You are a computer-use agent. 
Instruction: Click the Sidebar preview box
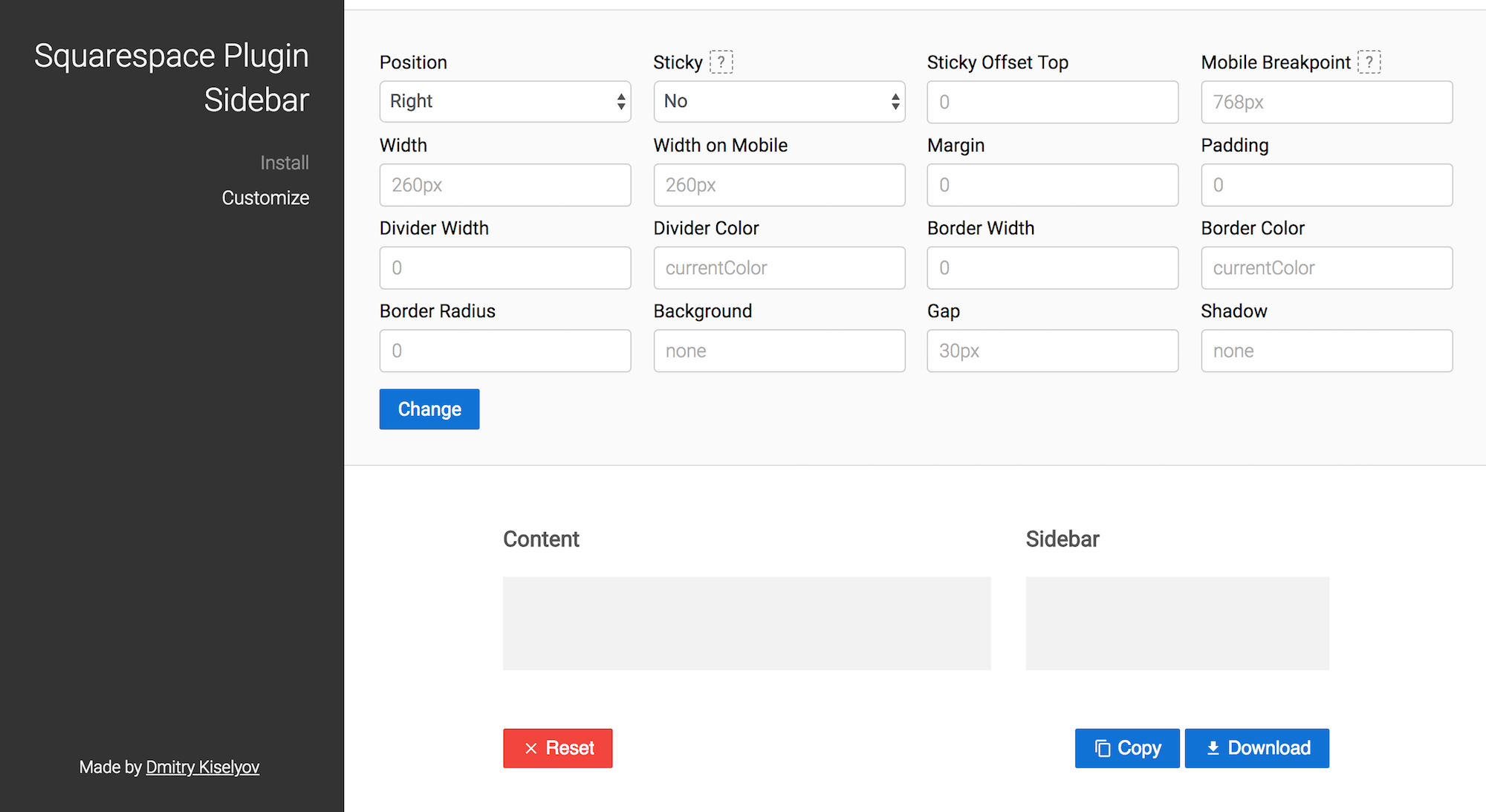click(x=1178, y=623)
